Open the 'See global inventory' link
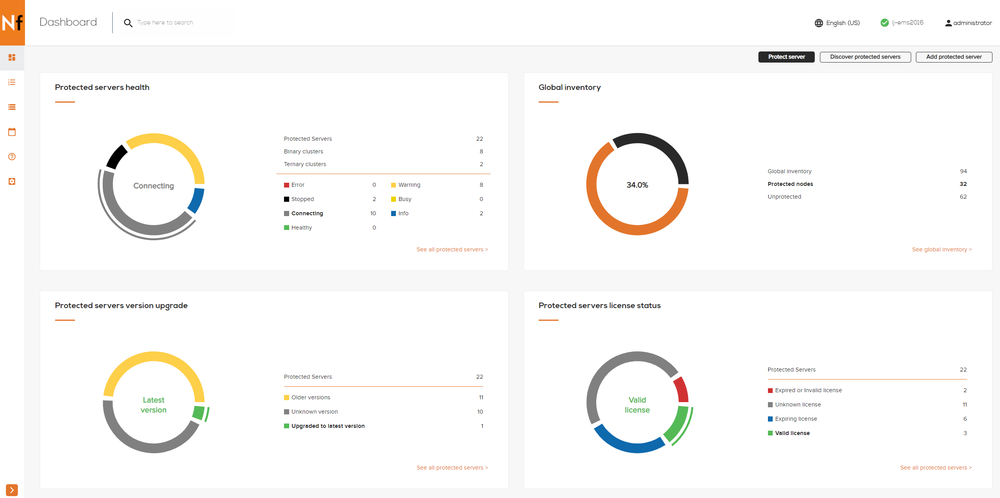 pyautogui.click(x=942, y=249)
